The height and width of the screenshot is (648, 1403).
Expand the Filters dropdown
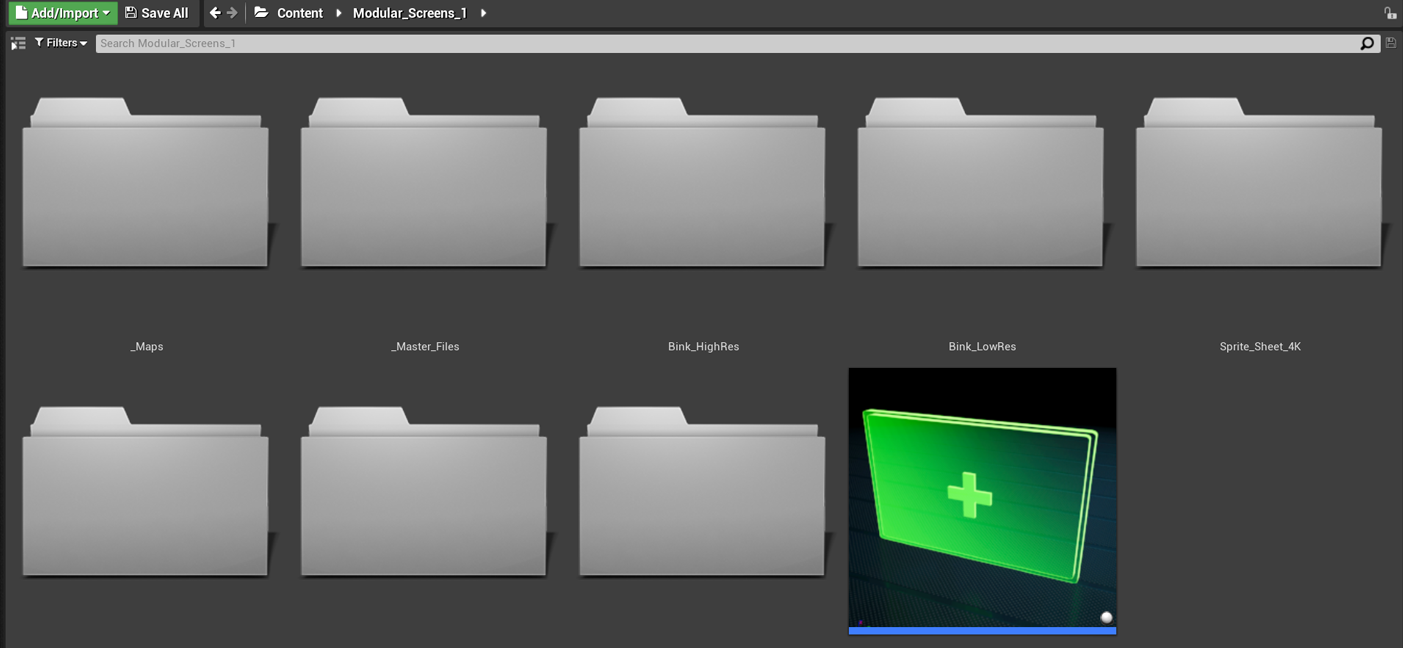pos(61,43)
